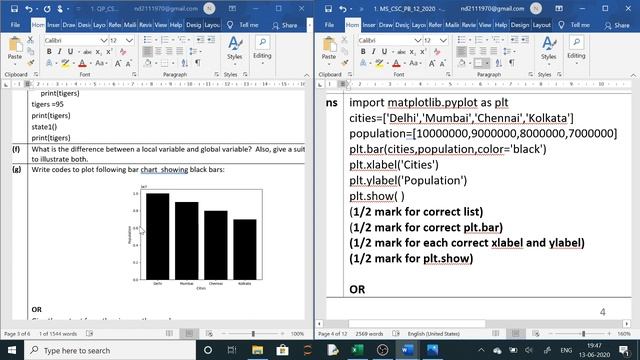The image size is (640, 360).
Task: Adjust zoom slider in right window
Action: click(583, 333)
